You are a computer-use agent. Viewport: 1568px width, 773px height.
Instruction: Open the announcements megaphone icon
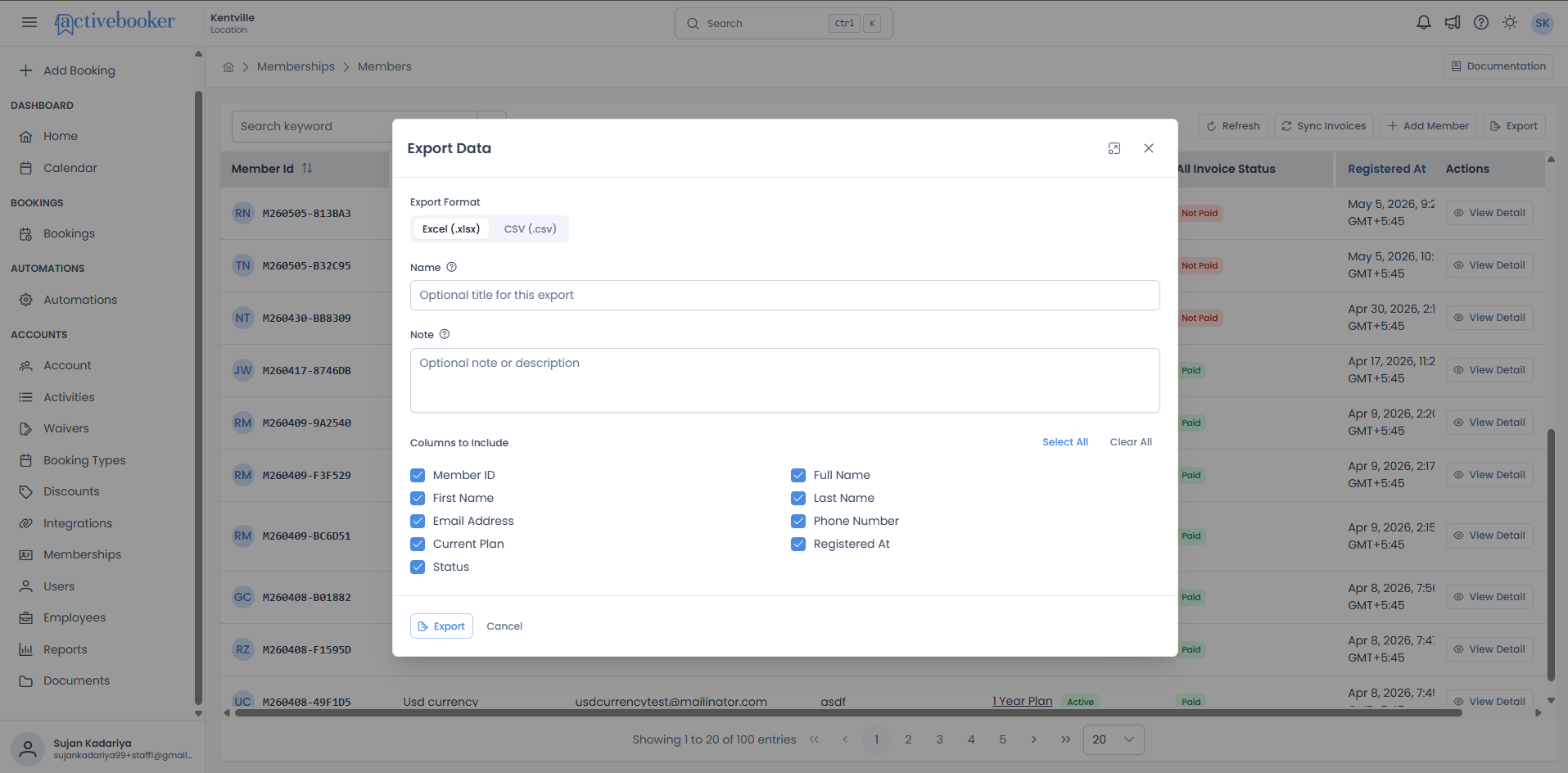point(1453,23)
